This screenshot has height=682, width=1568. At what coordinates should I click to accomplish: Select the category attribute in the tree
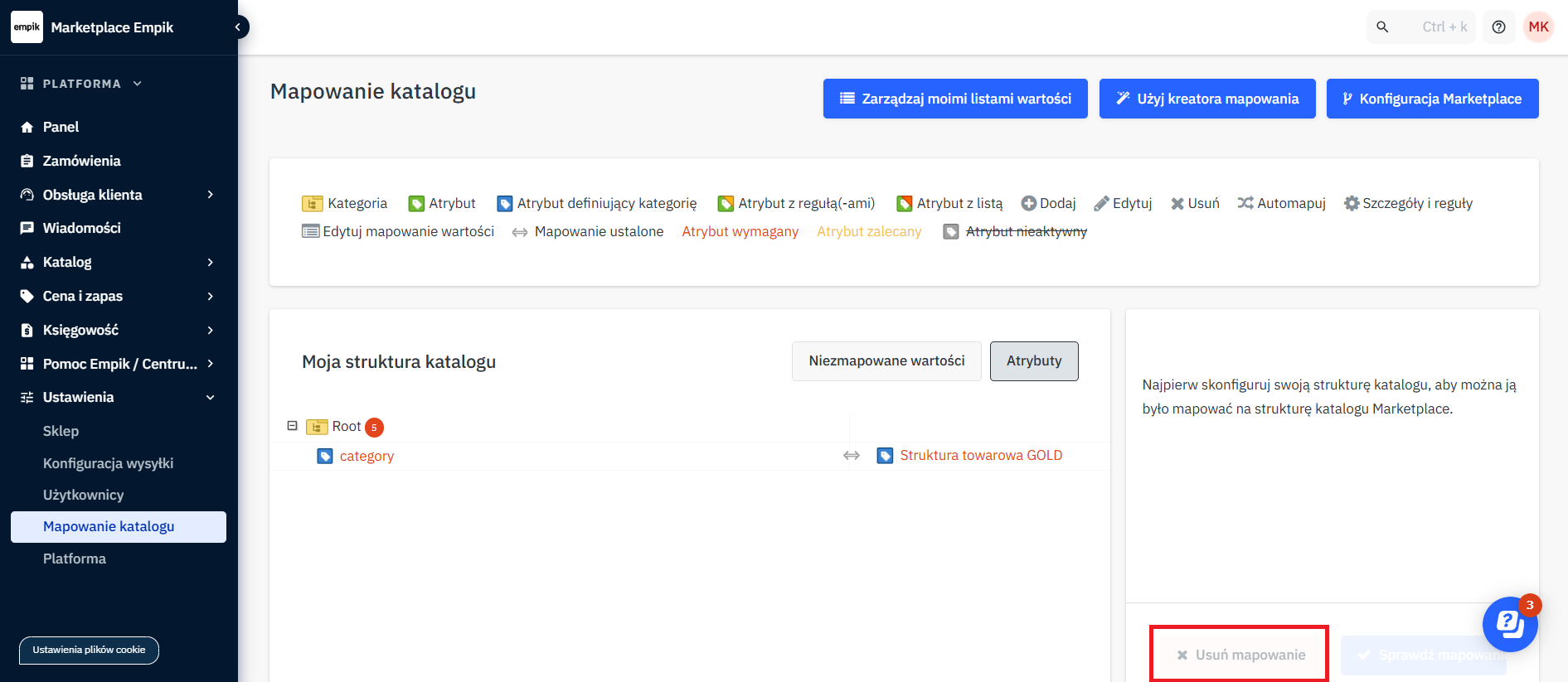(x=367, y=457)
